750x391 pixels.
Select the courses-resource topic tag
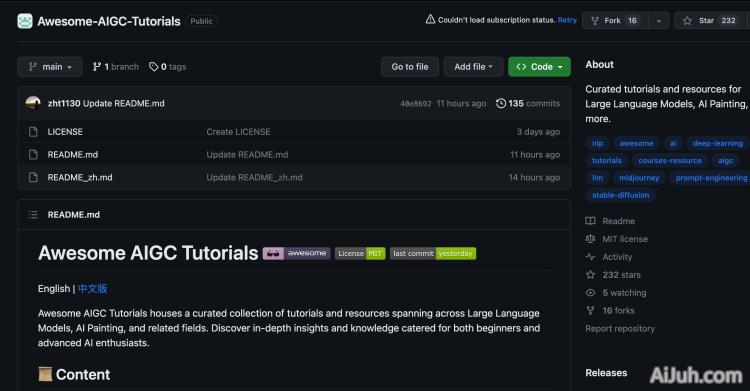point(670,160)
